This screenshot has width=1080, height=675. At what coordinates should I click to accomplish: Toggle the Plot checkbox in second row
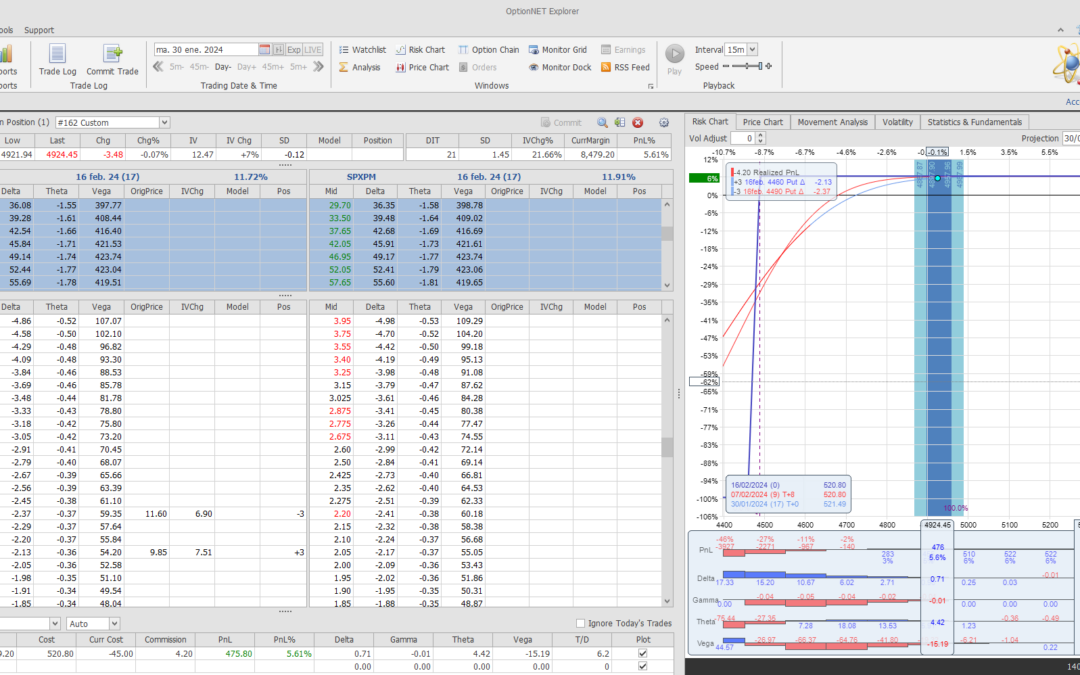click(642, 666)
